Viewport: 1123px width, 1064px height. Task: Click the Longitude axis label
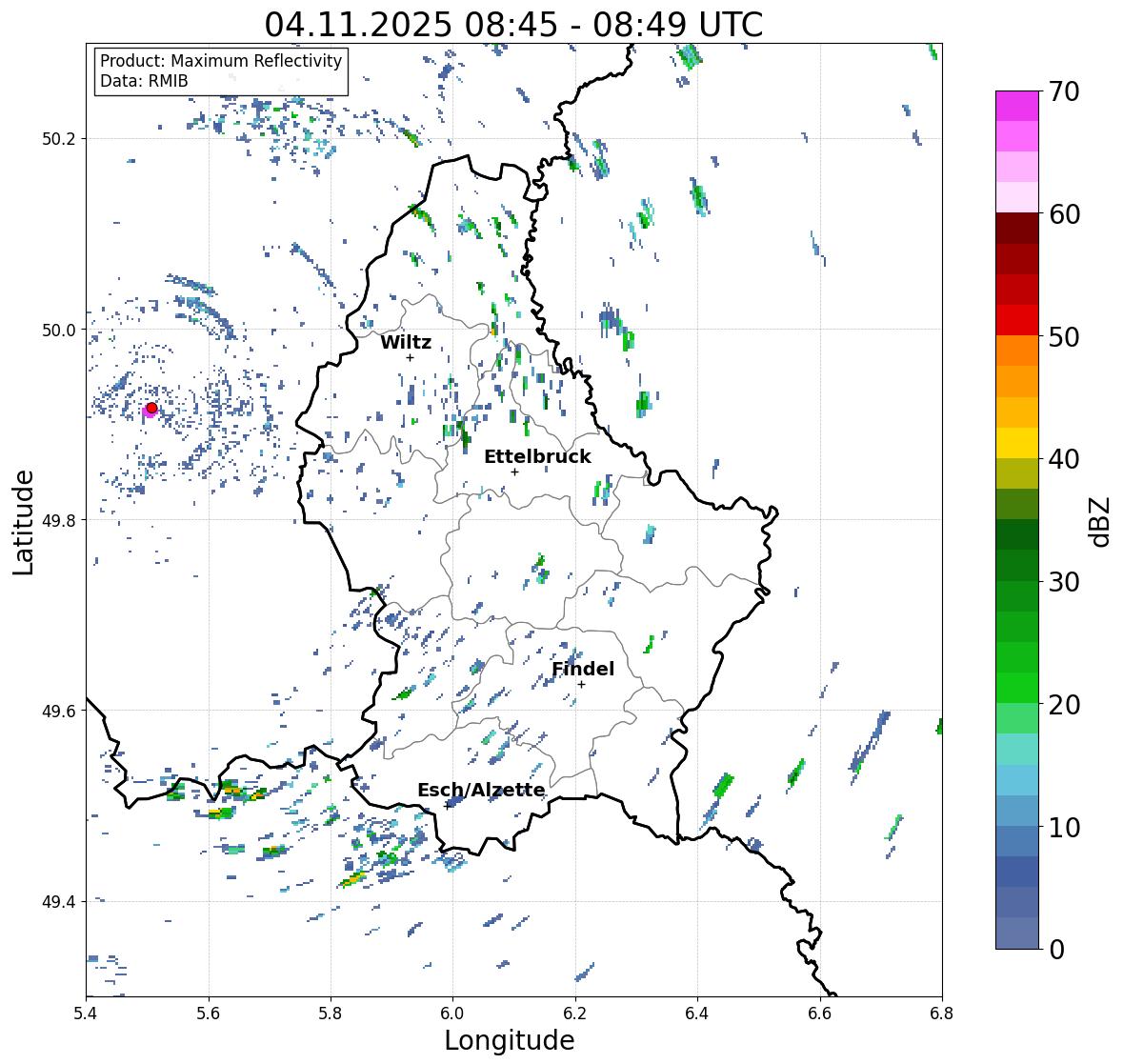coord(510,1040)
